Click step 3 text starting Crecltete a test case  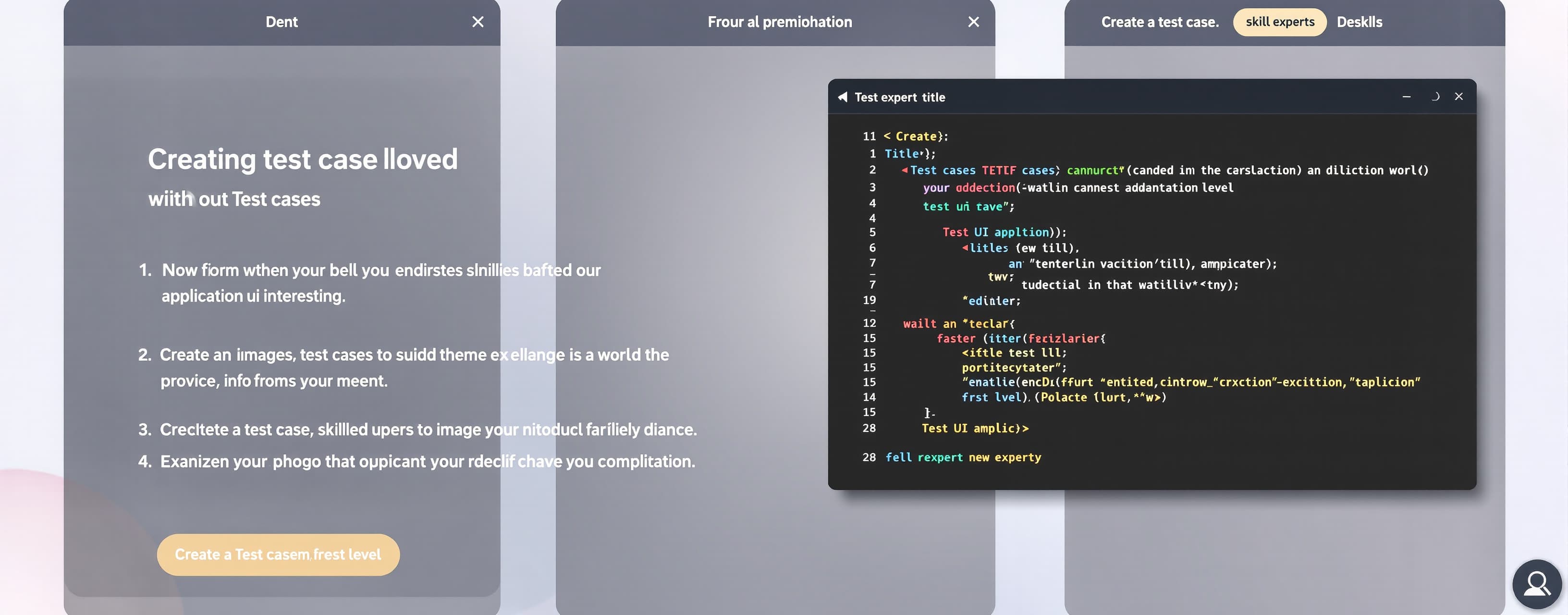pos(428,429)
